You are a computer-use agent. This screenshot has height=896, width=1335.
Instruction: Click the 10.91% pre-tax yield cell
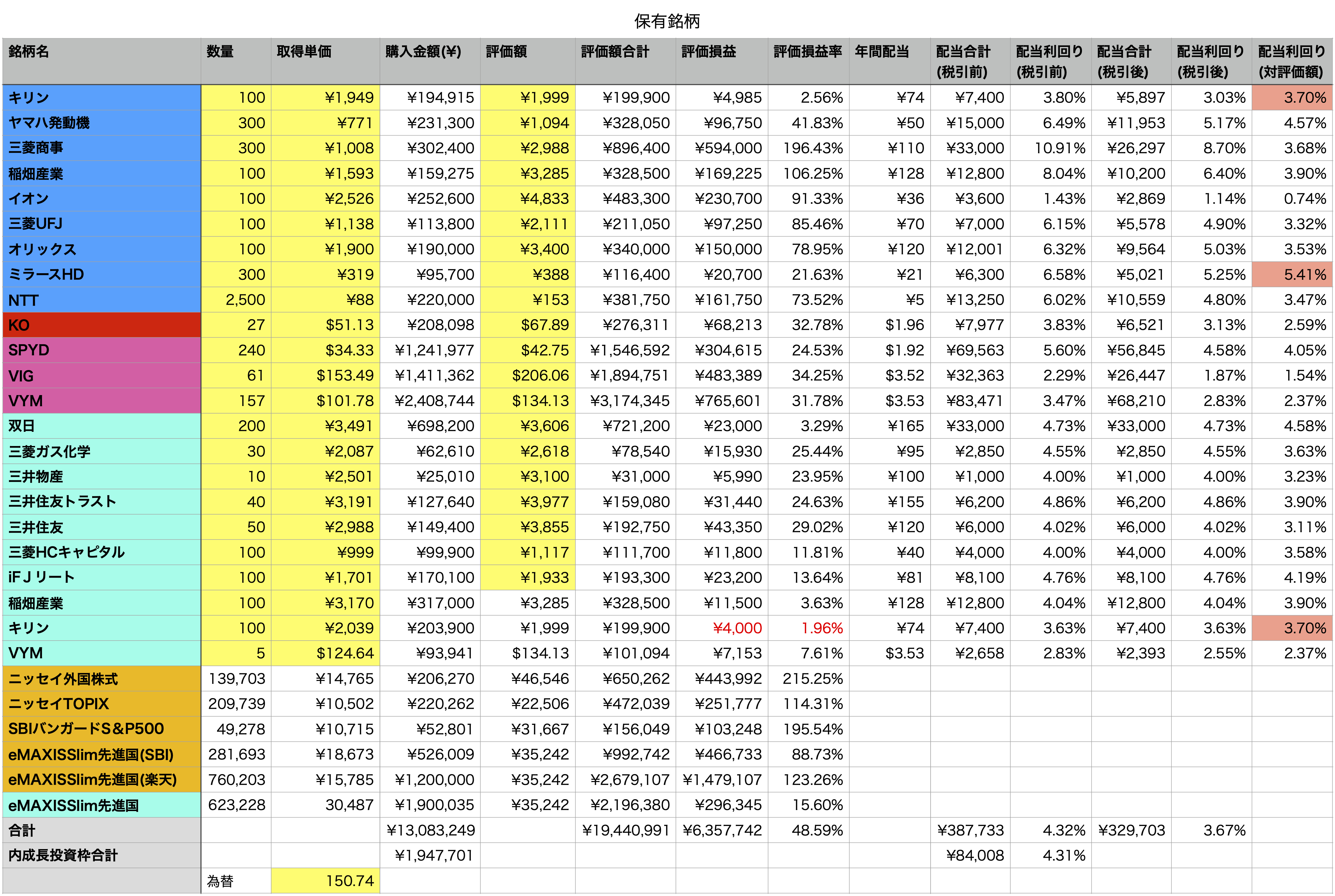[x=1051, y=148]
